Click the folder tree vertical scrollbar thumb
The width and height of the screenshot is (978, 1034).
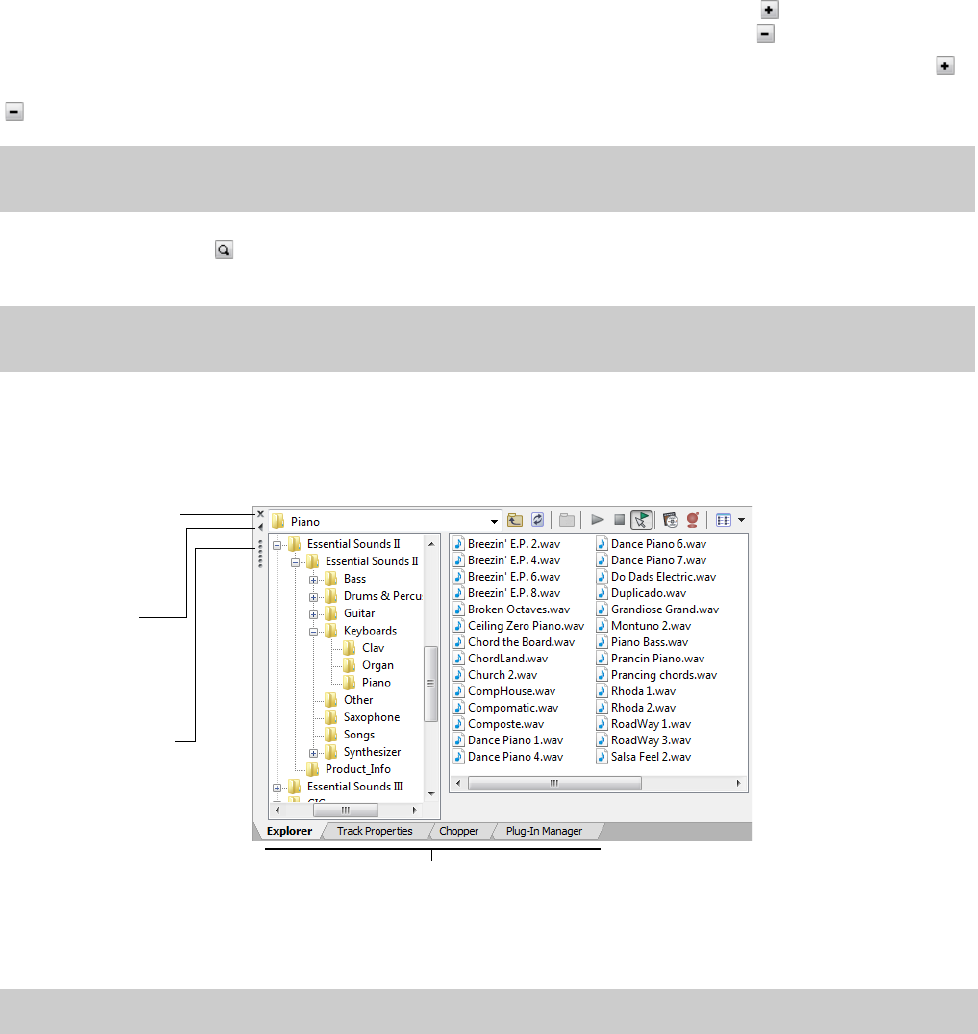click(x=431, y=684)
